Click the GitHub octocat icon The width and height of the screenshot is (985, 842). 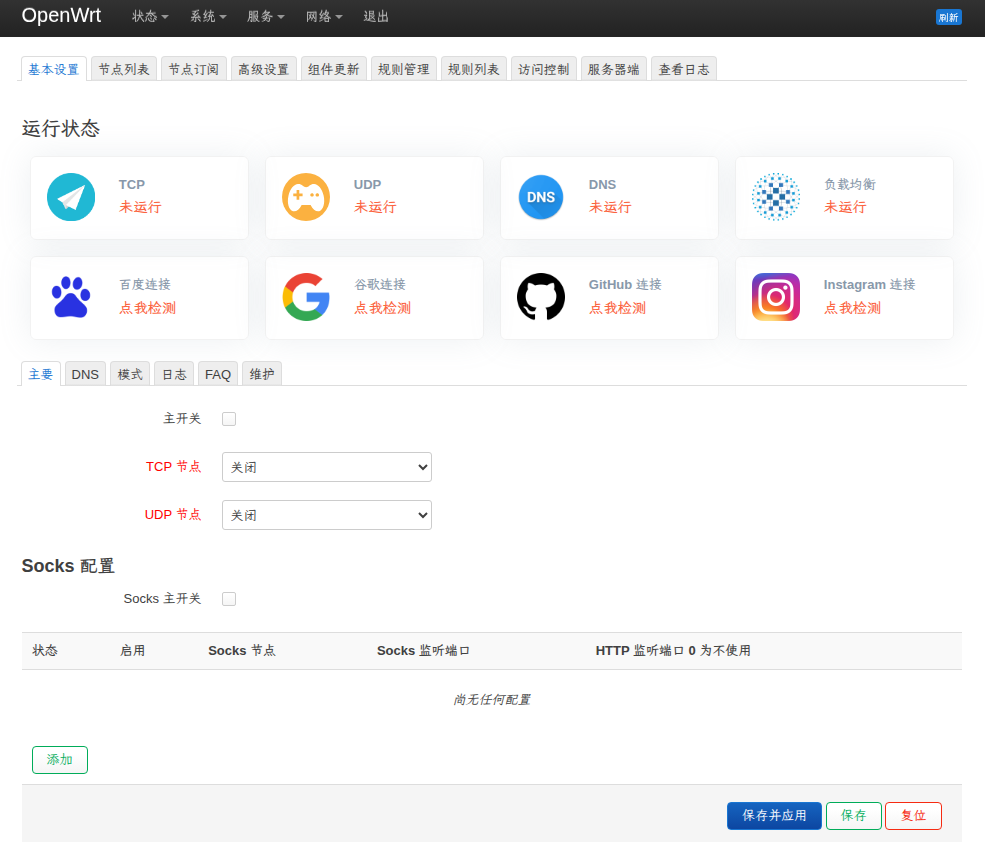click(x=541, y=297)
